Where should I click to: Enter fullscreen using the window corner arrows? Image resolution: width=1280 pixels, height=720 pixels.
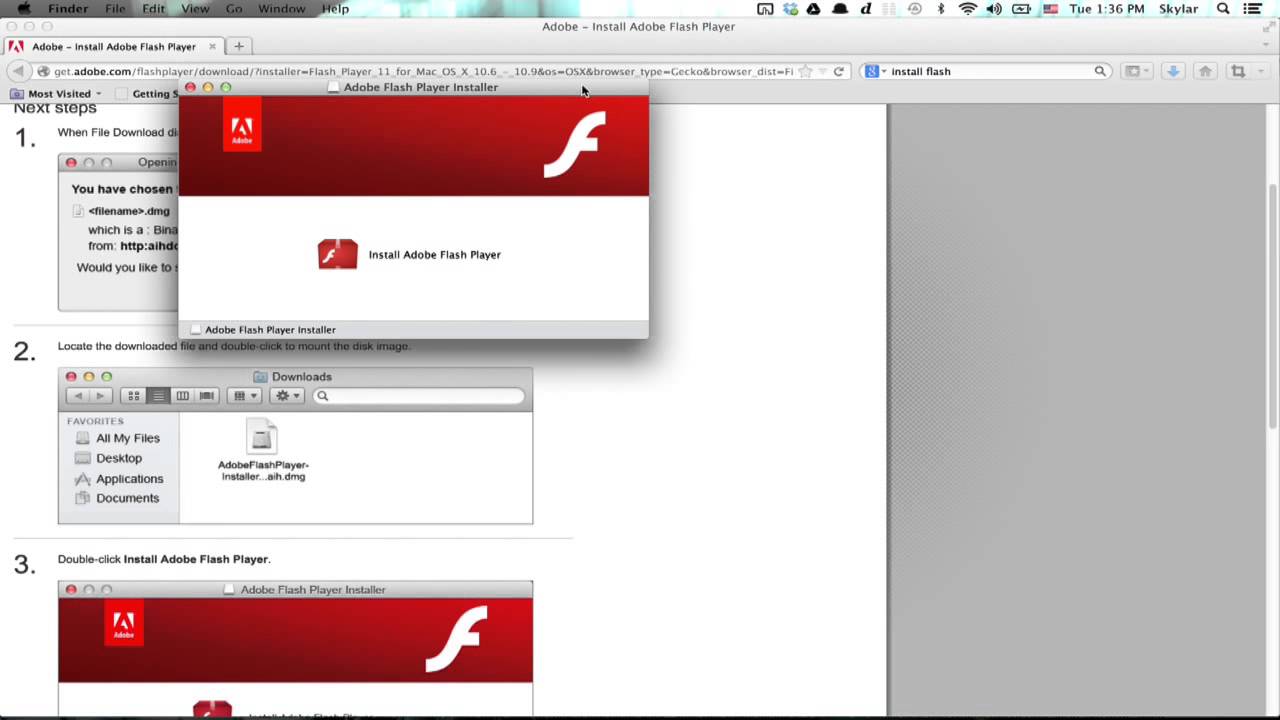coord(1269,27)
